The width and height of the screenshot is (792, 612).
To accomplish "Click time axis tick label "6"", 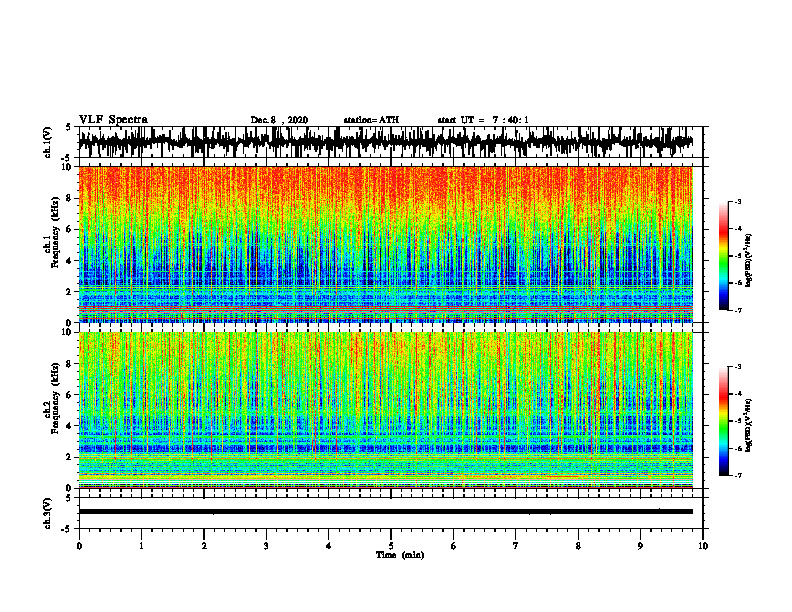I will click(x=454, y=546).
